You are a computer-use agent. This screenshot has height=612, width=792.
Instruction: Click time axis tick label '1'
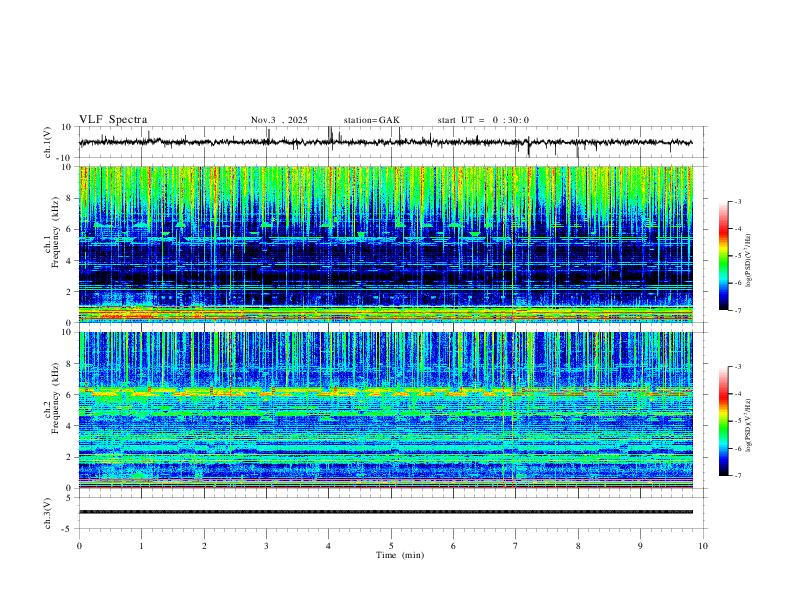click(x=141, y=546)
